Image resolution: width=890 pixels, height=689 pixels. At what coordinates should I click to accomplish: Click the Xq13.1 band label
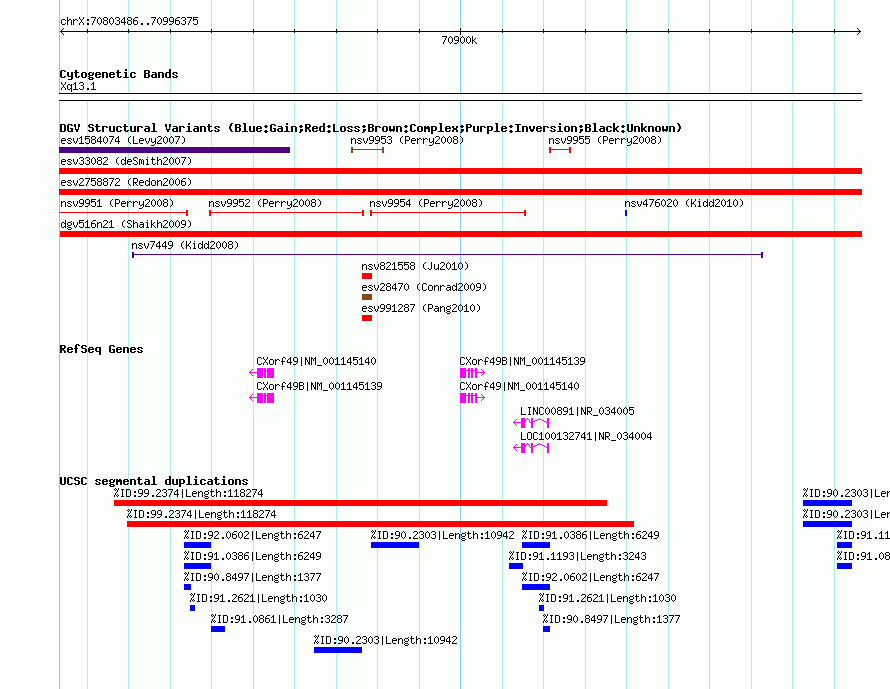click(78, 86)
